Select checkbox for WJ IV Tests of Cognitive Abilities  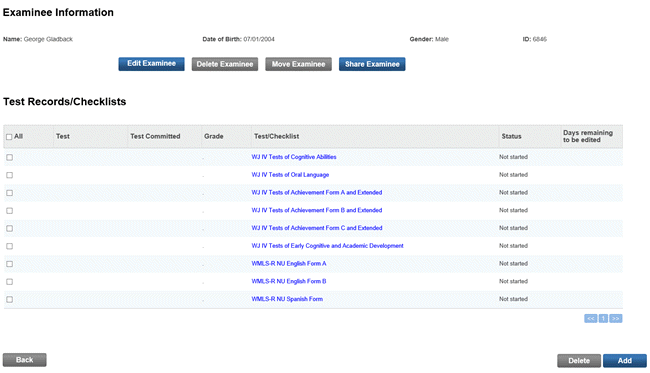coord(10,157)
